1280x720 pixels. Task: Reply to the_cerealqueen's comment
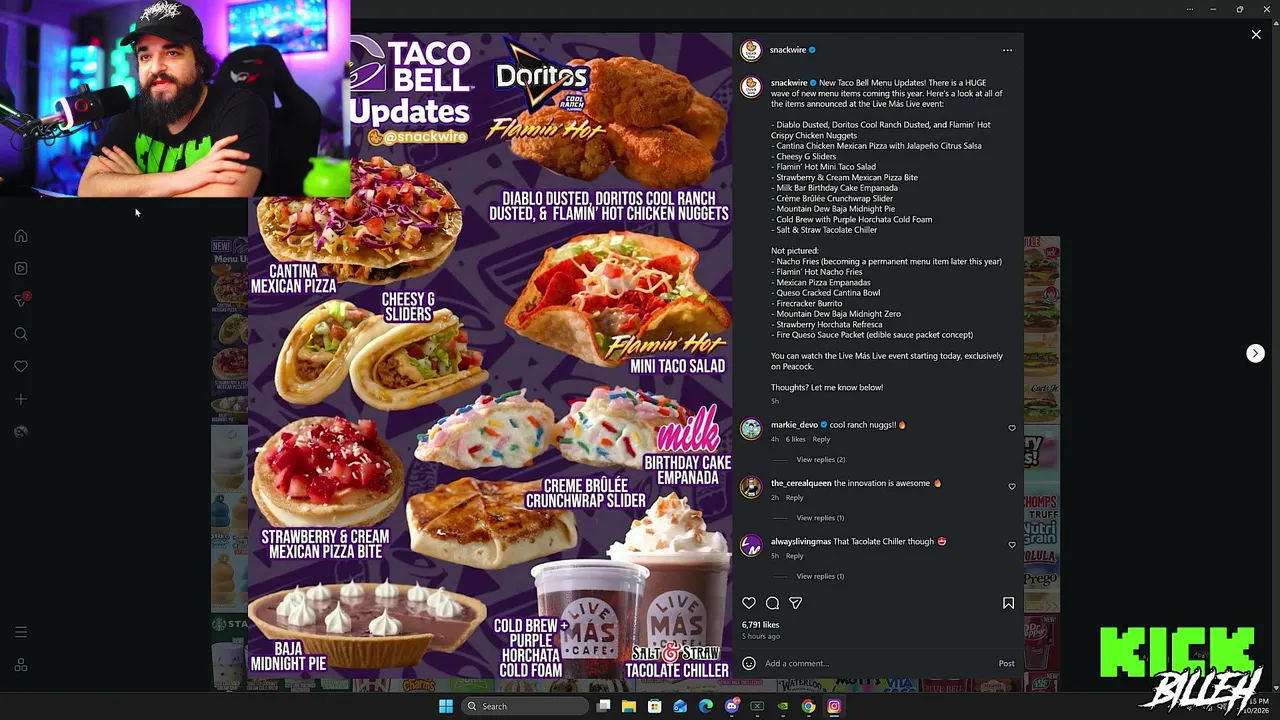(x=794, y=497)
